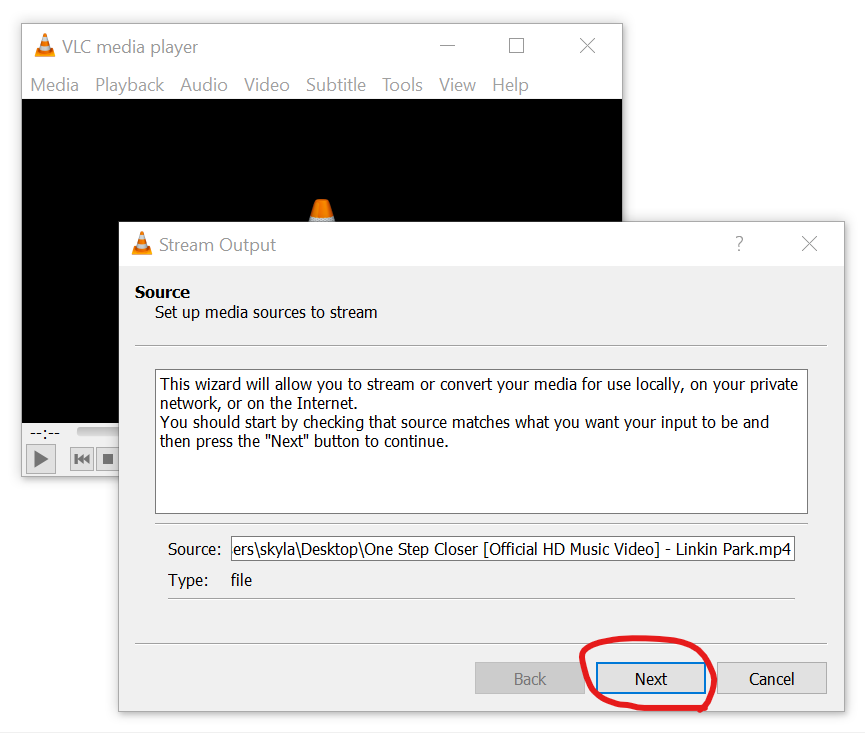The width and height of the screenshot is (865, 733).
Task: Click the 'Stream Output' title text
Action: [217, 245]
